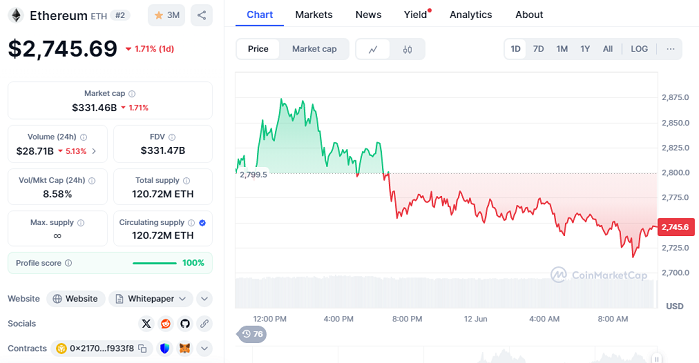699x363 pixels.
Task: Click the 1.71% (1d) price change
Action: click(x=150, y=49)
